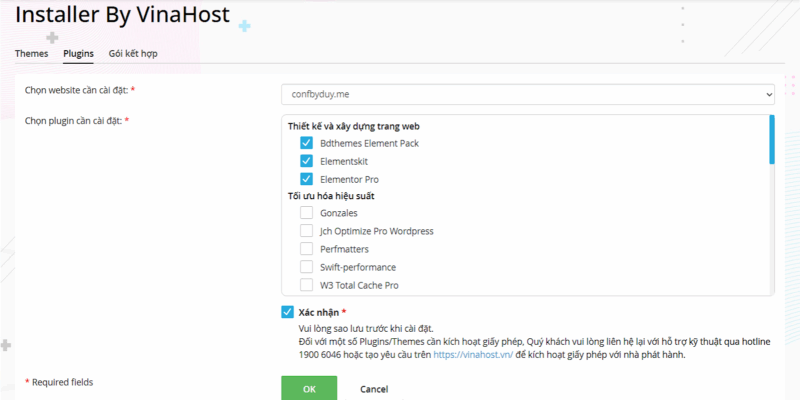Click the Jch Optimize Pro Wordpress label
Screen dimensions: 800x400
pos(377,231)
